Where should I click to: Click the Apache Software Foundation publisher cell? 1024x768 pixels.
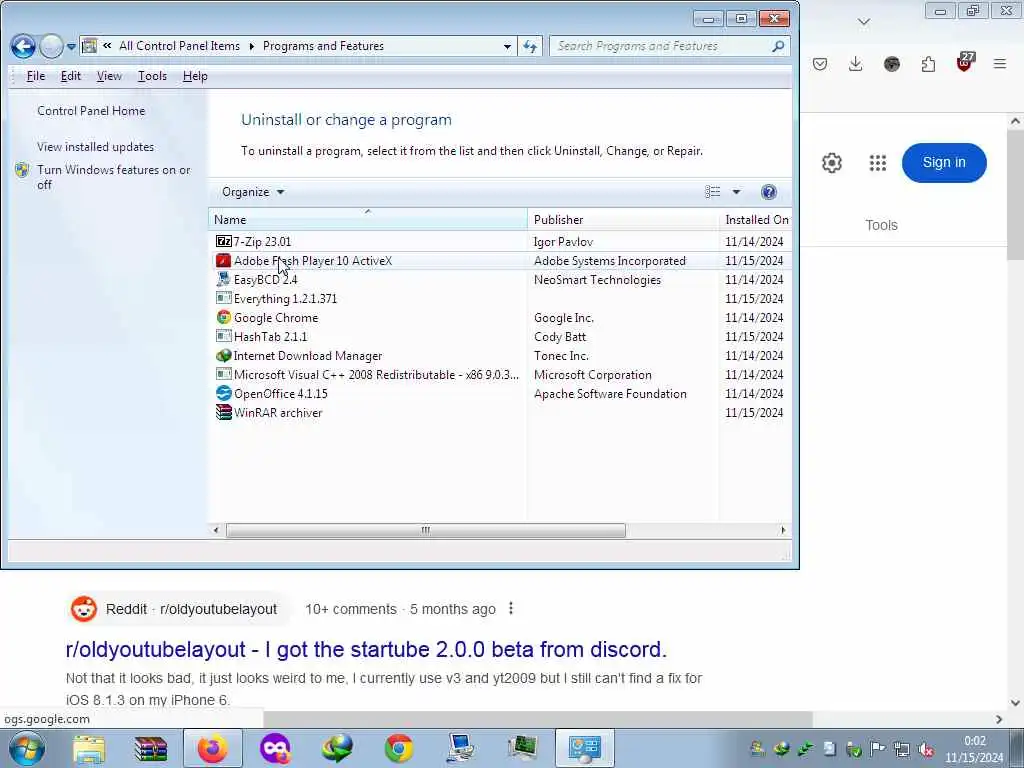point(610,394)
